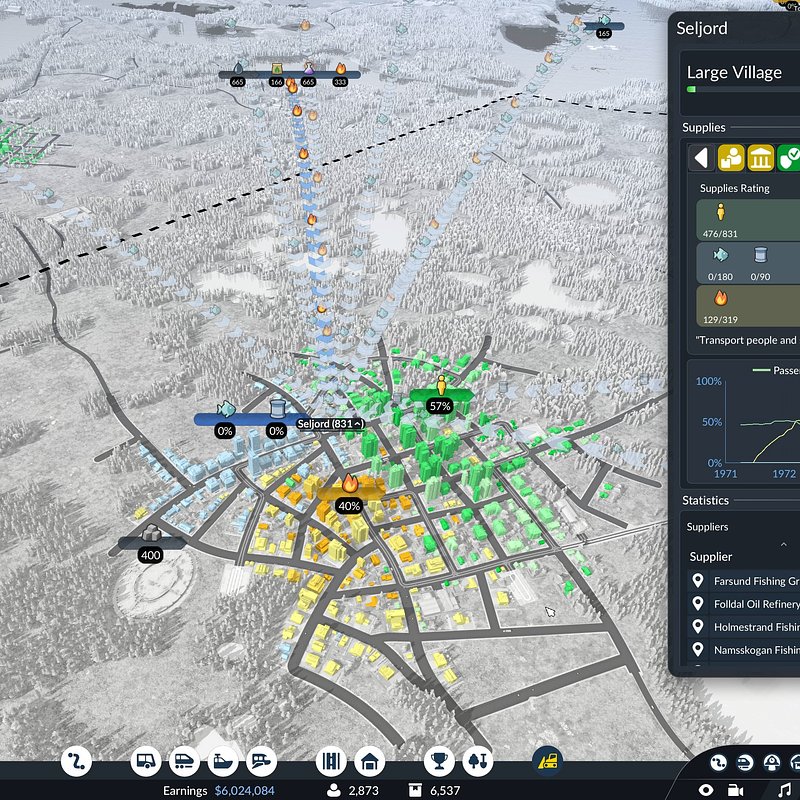Open the ship water transport menu
The width and height of the screenshot is (800, 800).
tap(223, 762)
